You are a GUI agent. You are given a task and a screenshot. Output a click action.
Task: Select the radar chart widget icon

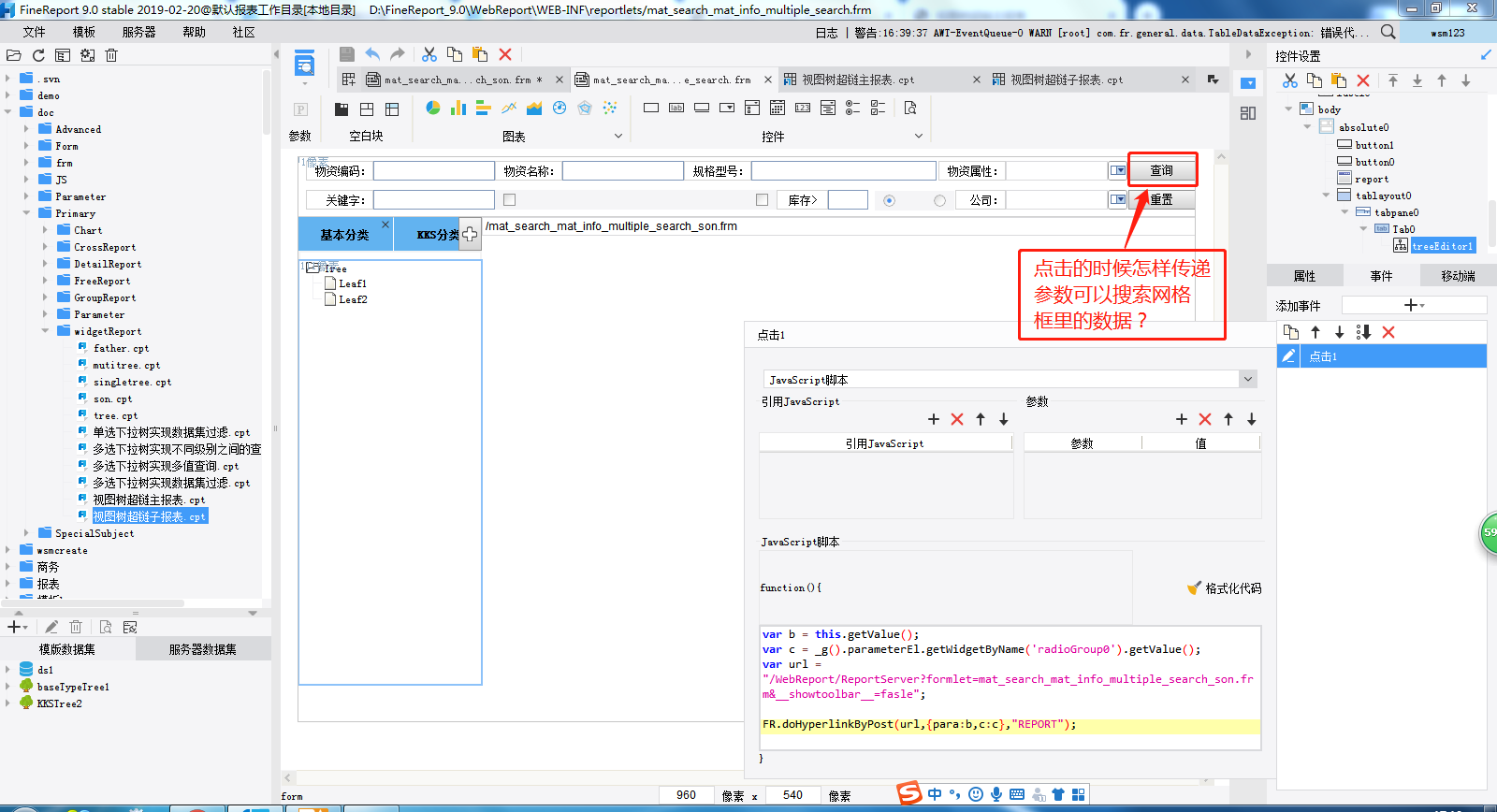click(585, 108)
